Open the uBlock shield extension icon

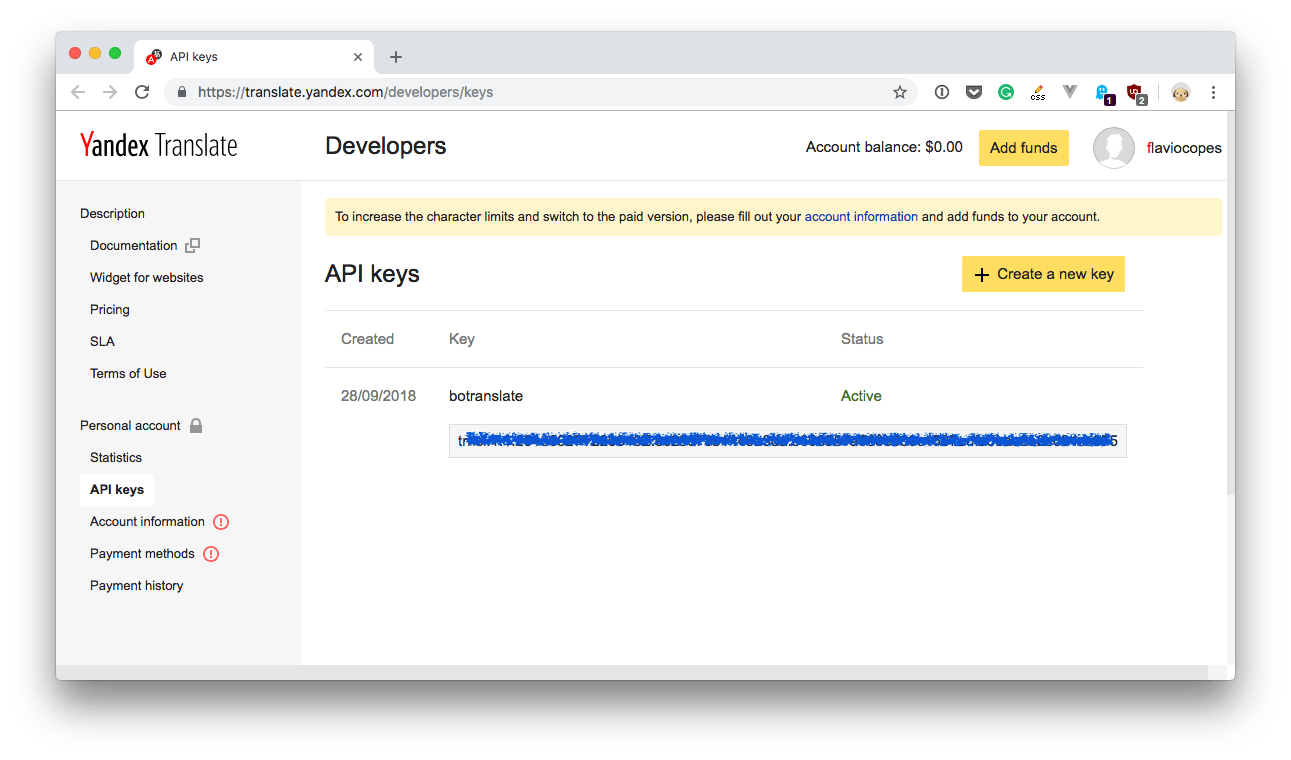1135,93
